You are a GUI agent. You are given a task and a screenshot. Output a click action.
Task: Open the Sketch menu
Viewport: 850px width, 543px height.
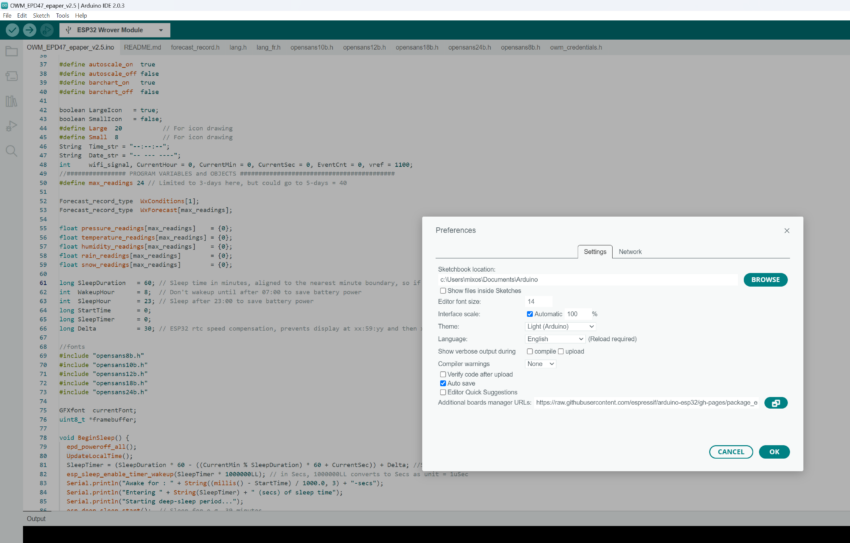coord(40,16)
